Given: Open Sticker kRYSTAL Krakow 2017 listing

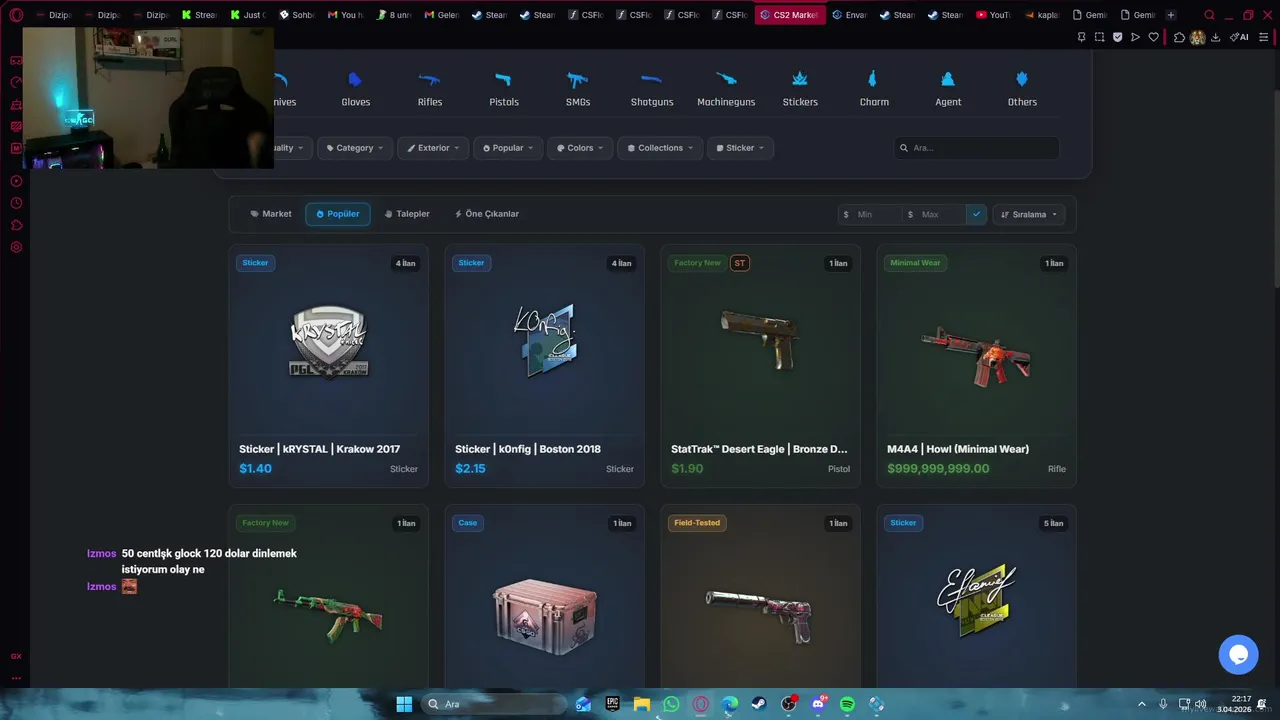Looking at the screenshot, I should [329, 366].
